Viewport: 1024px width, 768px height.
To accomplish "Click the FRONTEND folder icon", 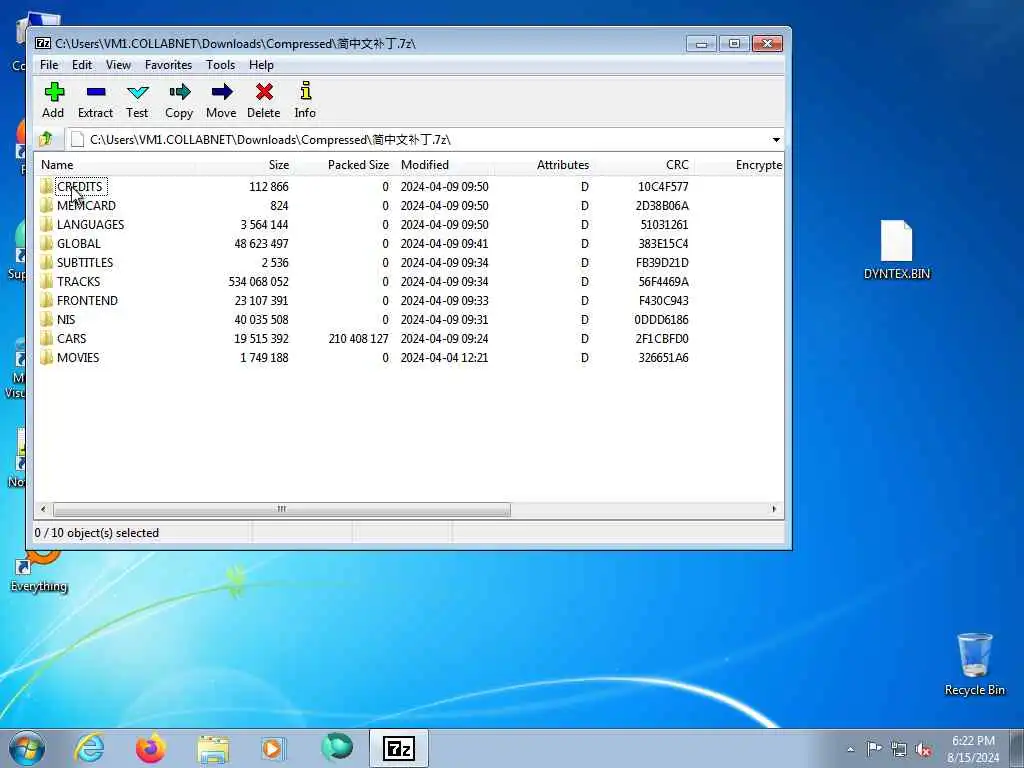I will tap(46, 300).
